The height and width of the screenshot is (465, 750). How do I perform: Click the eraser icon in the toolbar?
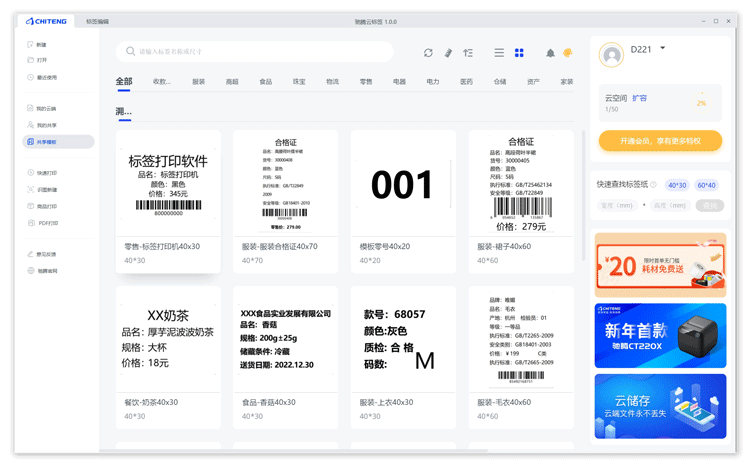pos(448,52)
